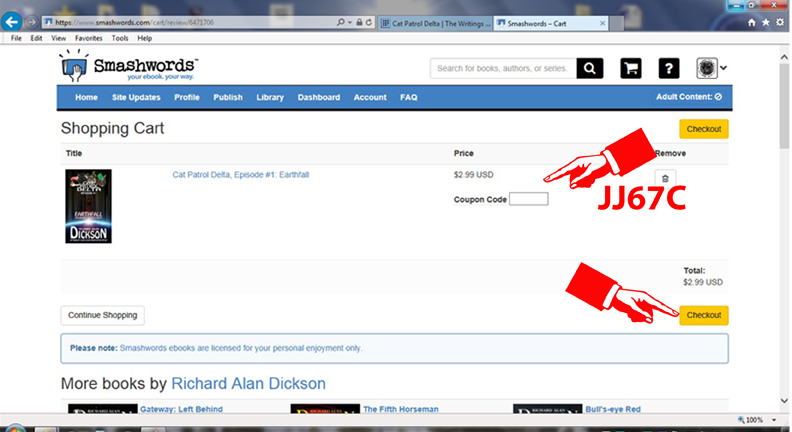The image size is (792, 432).
Task: Open the Gateway: Left Behind book link
Action: tap(181, 409)
